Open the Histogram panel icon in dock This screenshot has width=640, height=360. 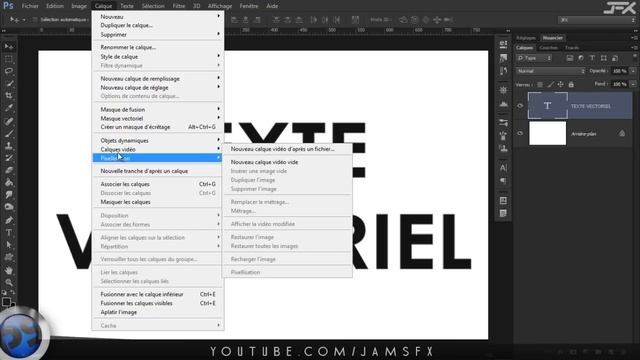tap(503, 104)
